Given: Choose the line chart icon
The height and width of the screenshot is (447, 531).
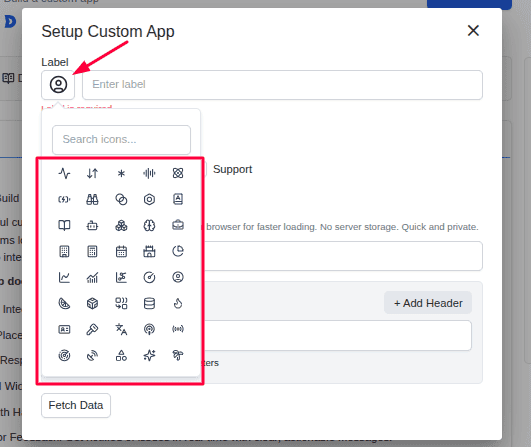Looking at the screenshot, I should click(64, 277).
